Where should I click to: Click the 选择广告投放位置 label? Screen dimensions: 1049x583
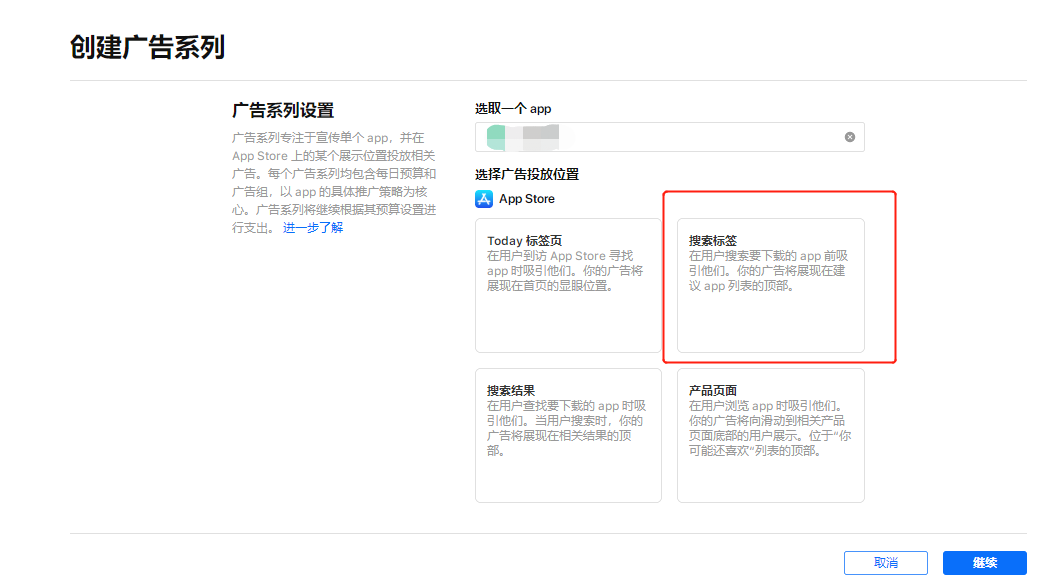(527, 175)
